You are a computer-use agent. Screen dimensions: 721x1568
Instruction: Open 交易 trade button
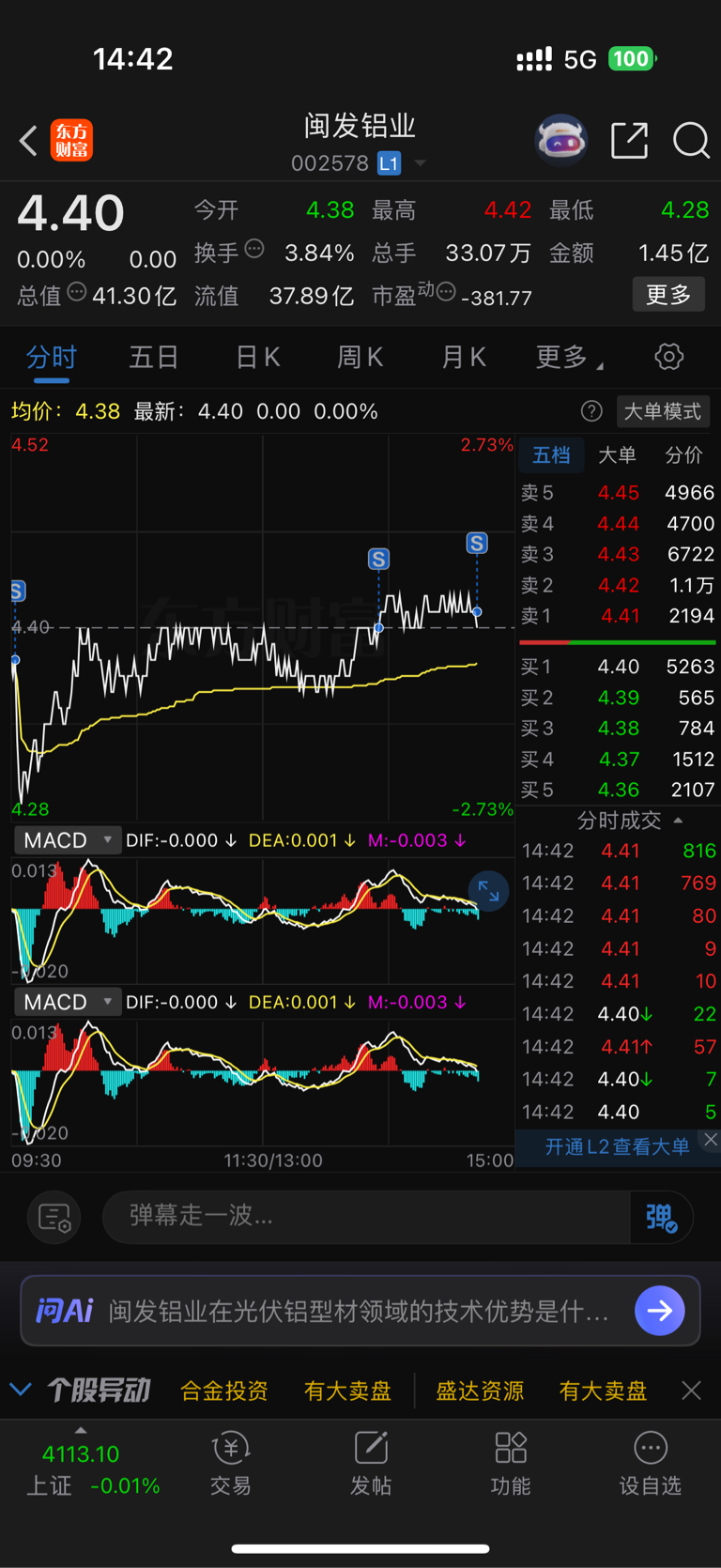click(x=230, y=1465)
